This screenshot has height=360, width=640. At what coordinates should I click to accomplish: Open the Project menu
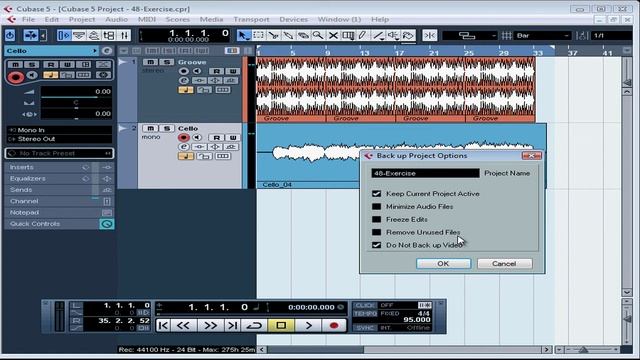(82, 19)
